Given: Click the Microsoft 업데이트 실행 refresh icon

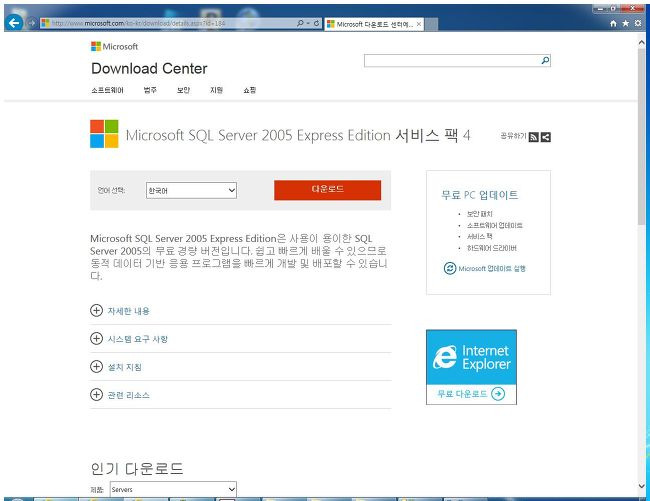Looking at the screenshot, I should pos(450,269).
